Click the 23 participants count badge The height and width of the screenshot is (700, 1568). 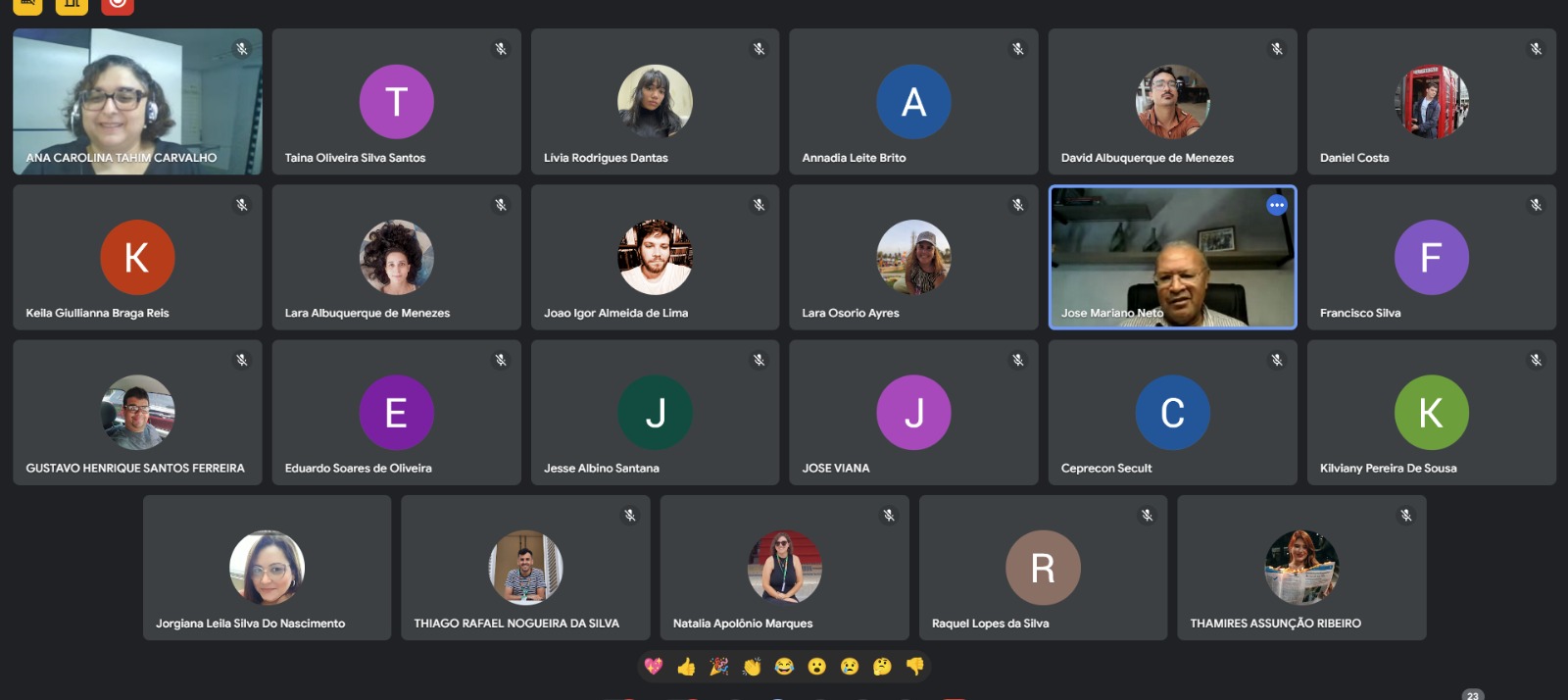tap(1472, 695)
